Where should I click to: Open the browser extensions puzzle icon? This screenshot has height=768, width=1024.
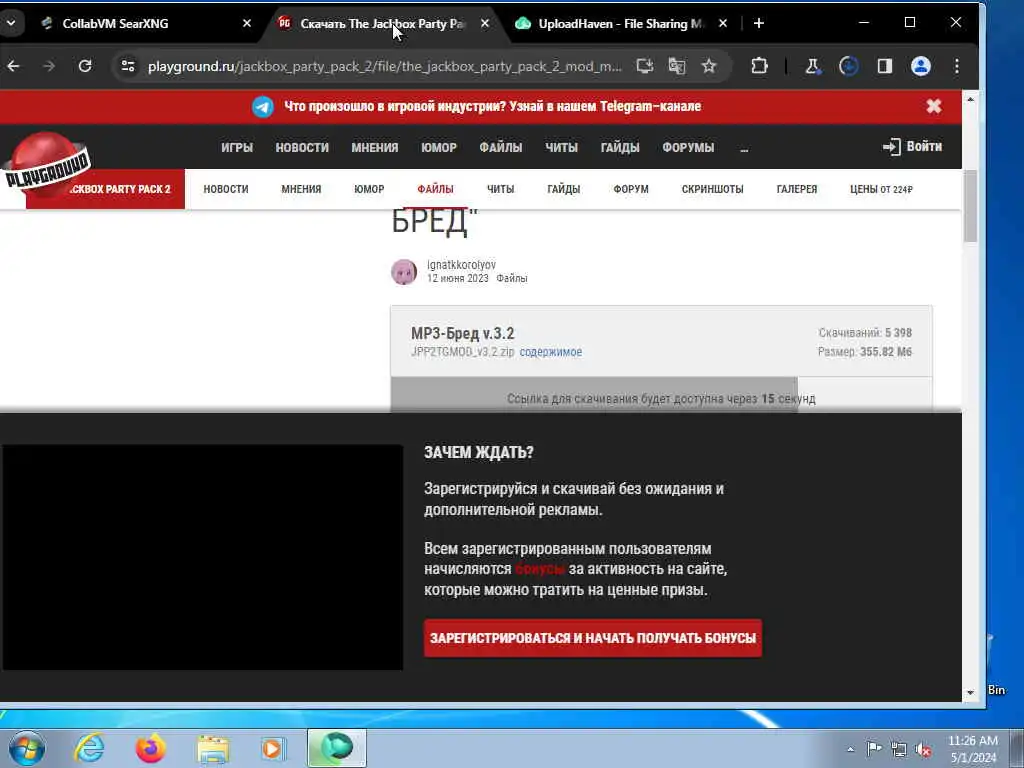(x=759, y=66)
